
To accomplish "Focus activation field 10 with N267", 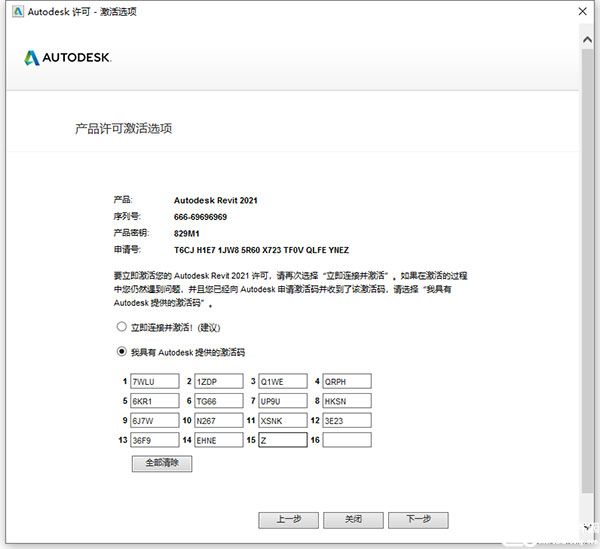I will (219, 420).
